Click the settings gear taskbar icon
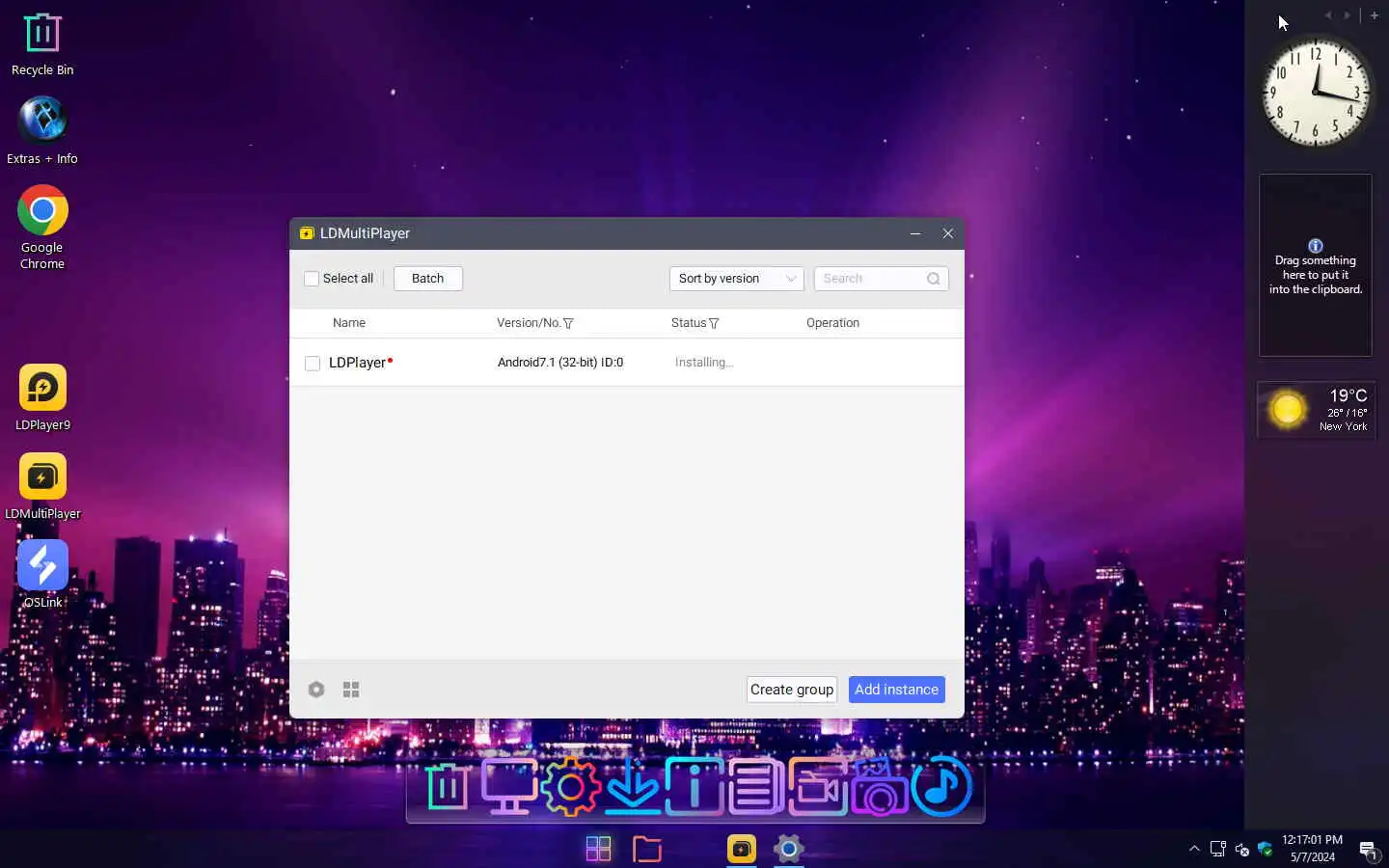The width and height of the screenshot is (1389, 868). click(x=789, y=849)
